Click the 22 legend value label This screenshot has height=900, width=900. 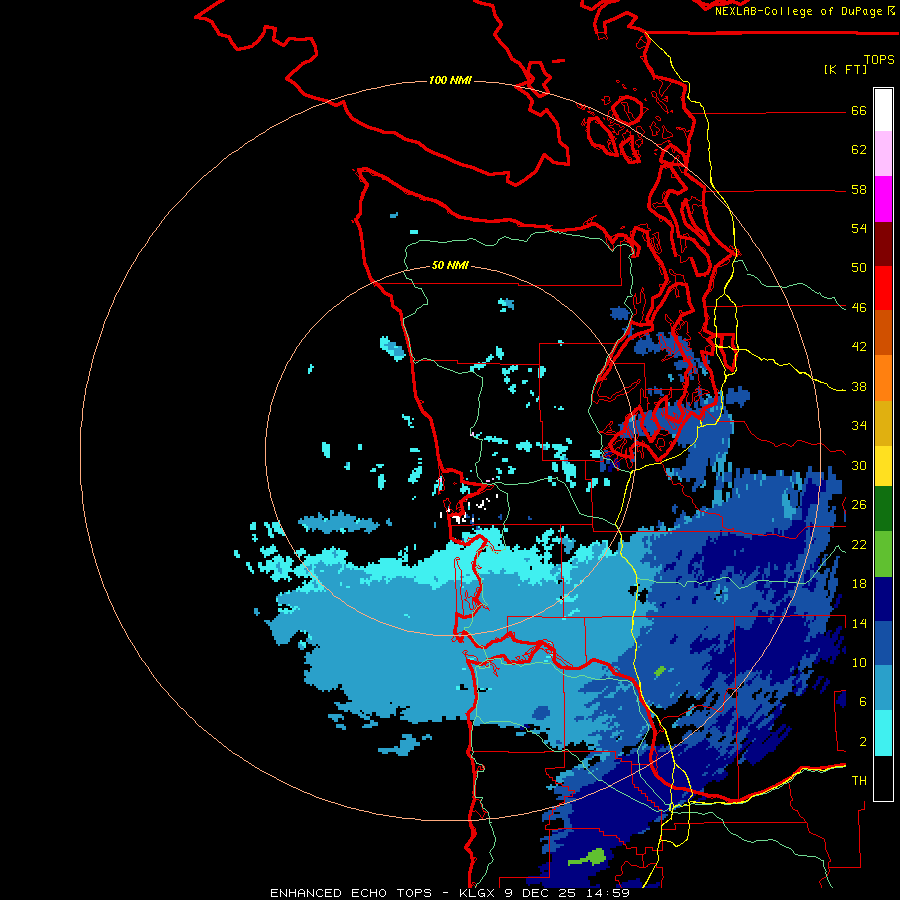tap(859, 544)
